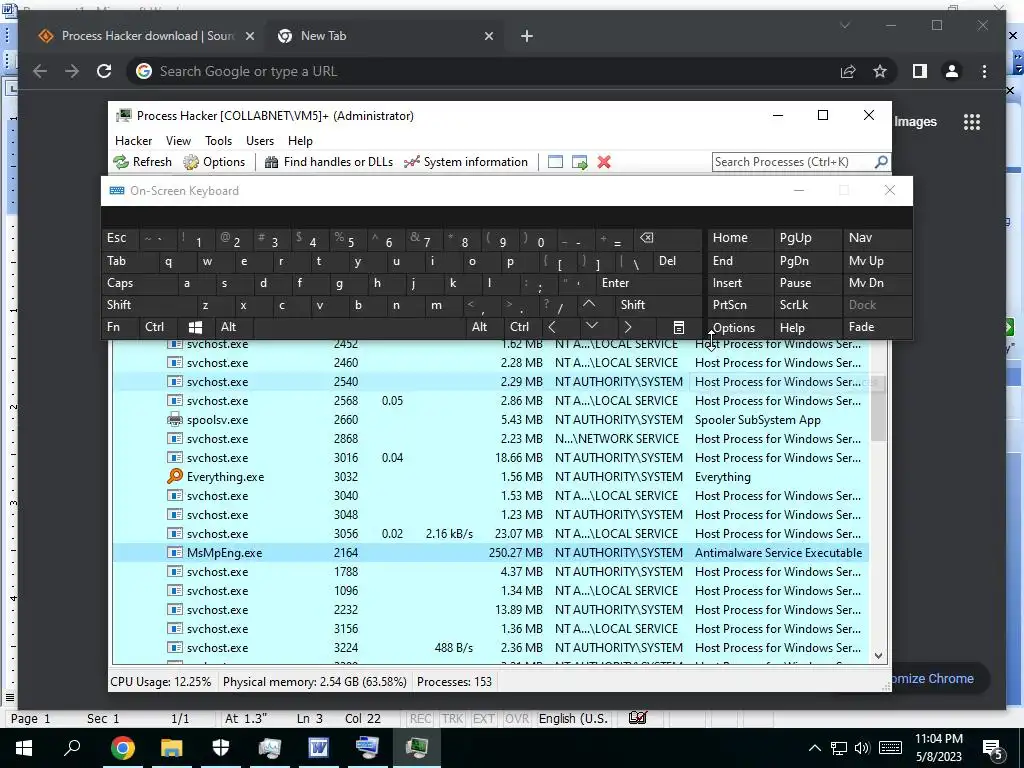Toggle left Alt key on On-Screen Keyboard
Image resolution: width=1024 pixels, height=768 pixels.
tap(233, 327)
